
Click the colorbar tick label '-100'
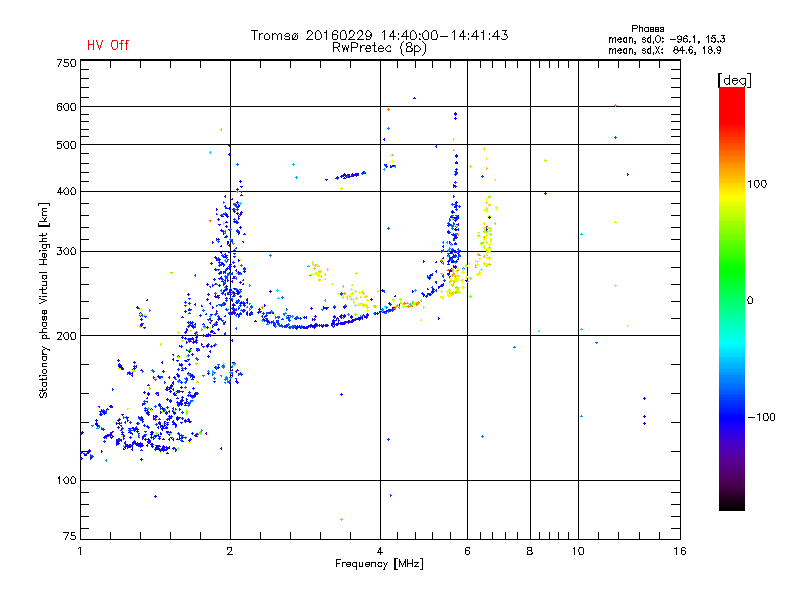[x=762, y=417]
